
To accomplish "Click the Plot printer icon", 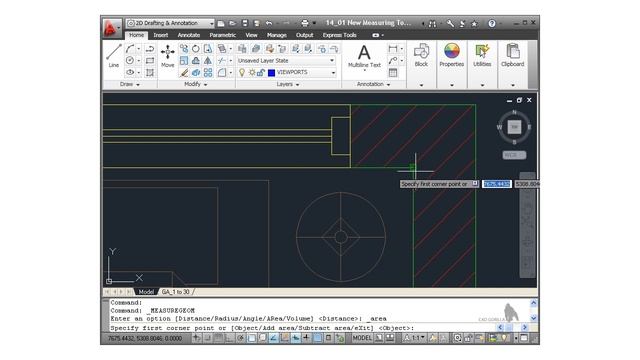I will 304,24.
